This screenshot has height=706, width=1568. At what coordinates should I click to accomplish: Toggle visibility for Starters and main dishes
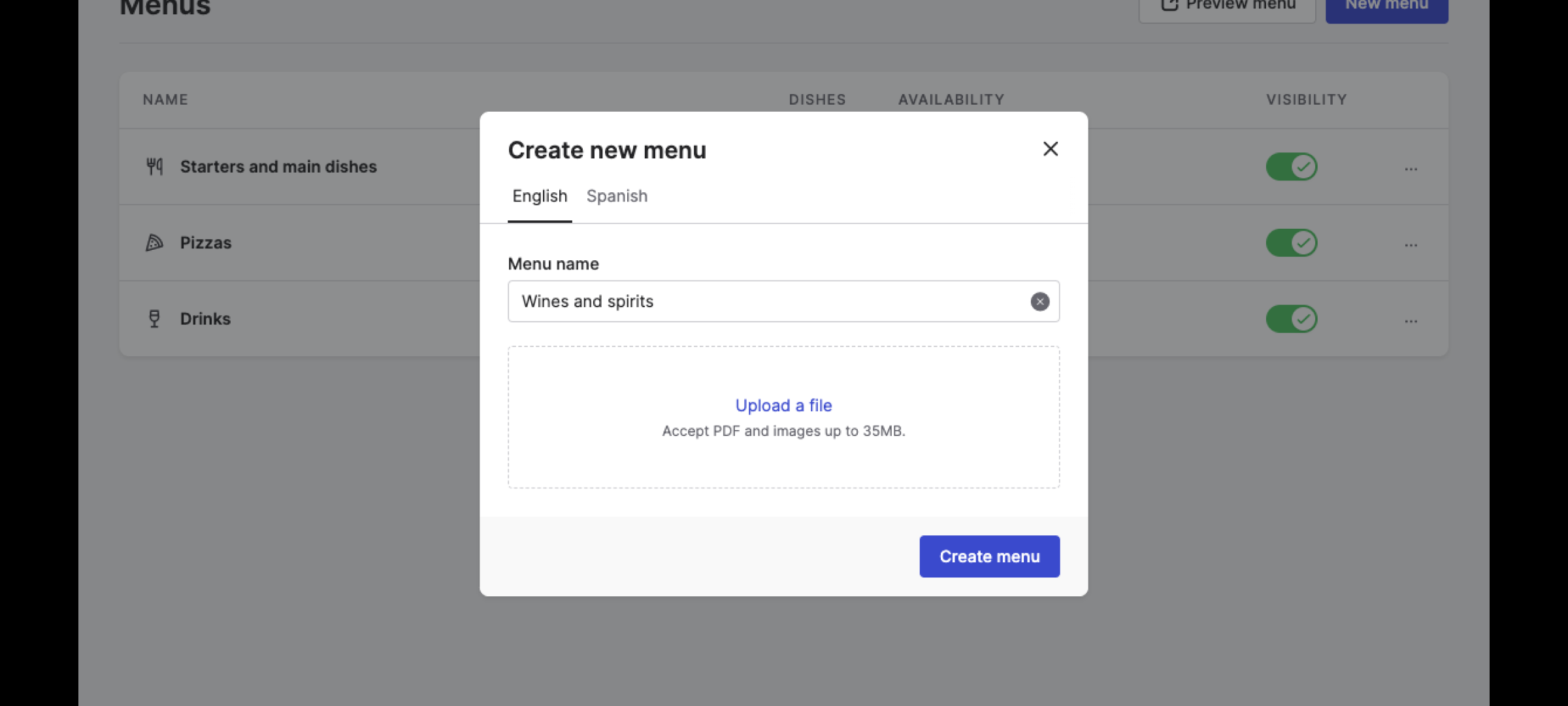(1292, 167)
